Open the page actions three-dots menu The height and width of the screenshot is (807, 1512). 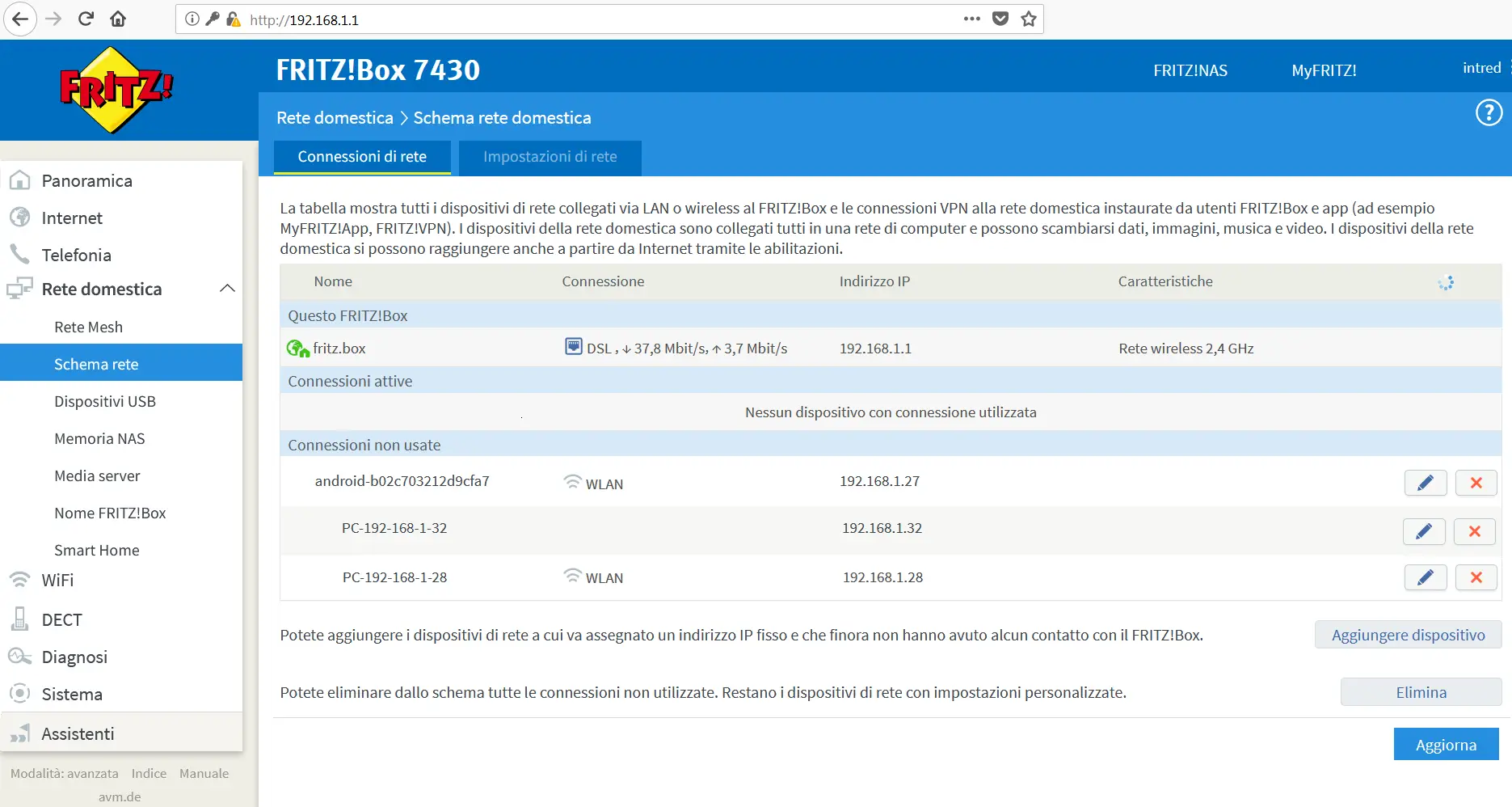tap(972, 19)
